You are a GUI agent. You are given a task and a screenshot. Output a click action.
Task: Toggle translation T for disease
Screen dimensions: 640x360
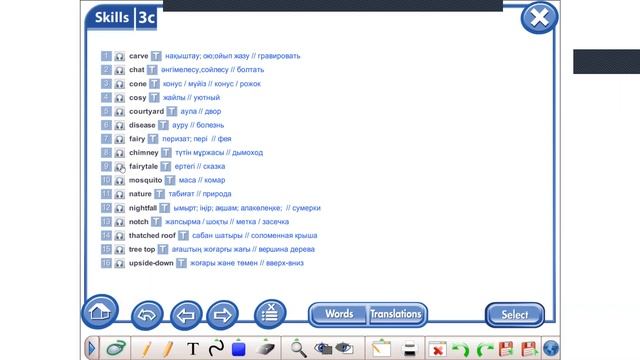(163, 125)
